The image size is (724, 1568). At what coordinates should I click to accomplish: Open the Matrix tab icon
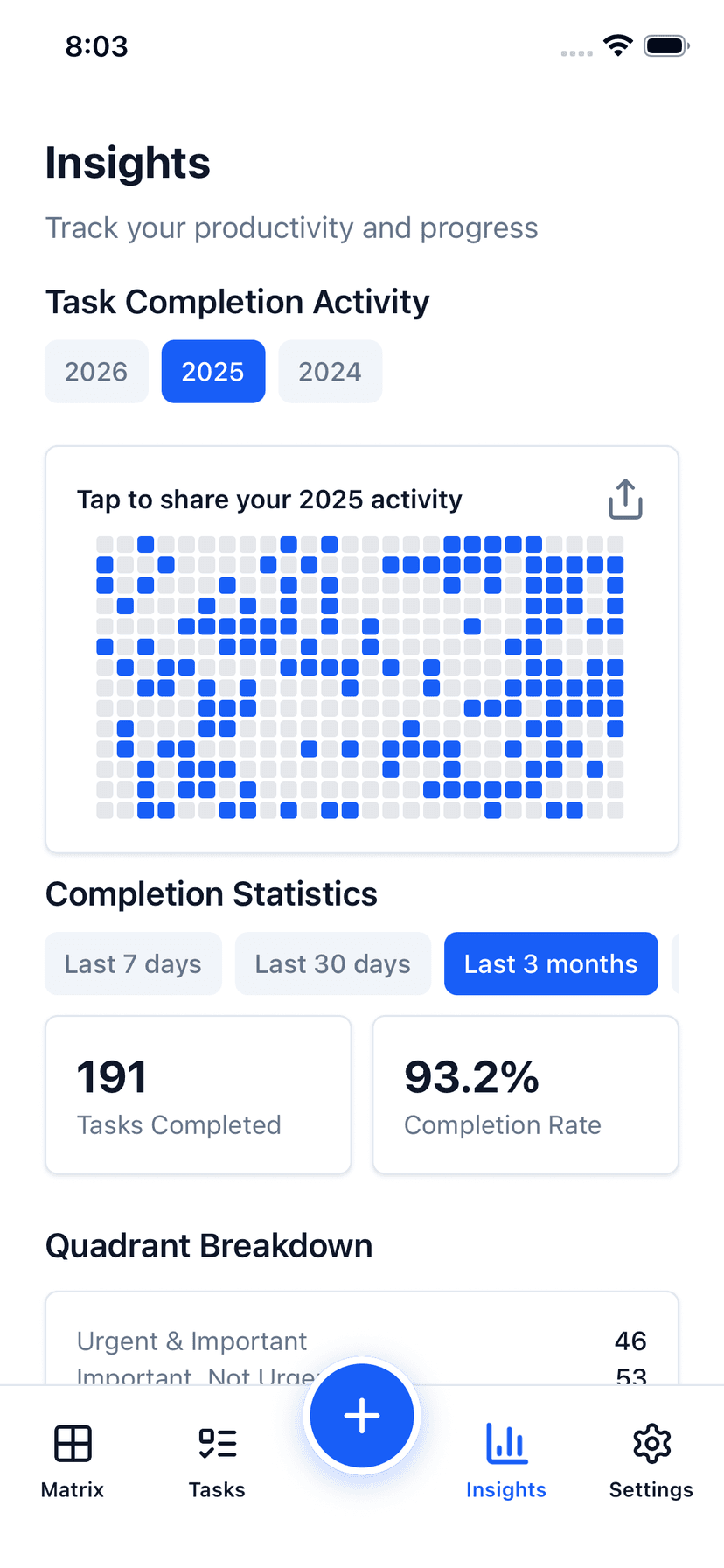(72, 1442)
